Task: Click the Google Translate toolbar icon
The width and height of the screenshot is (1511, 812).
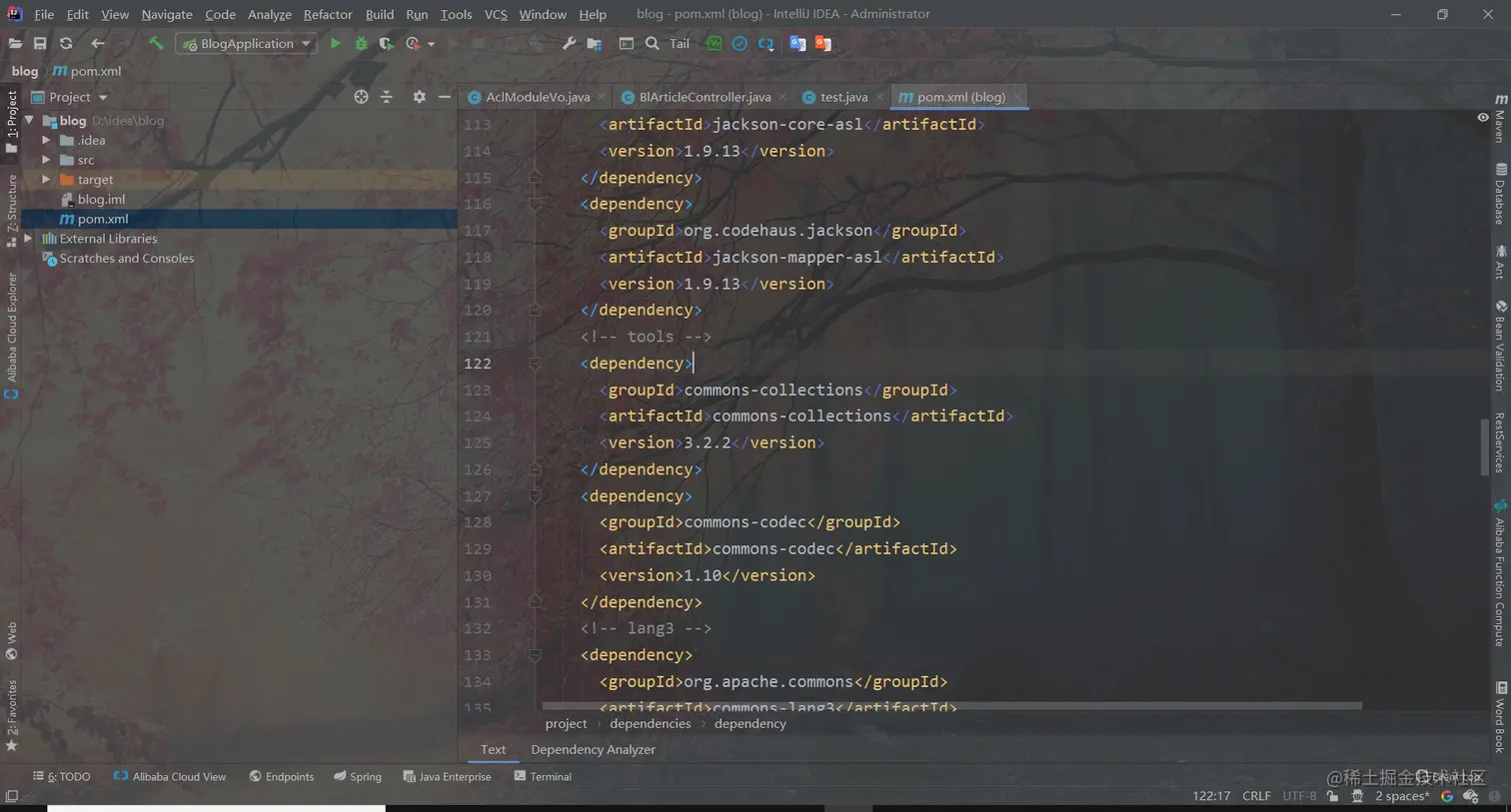Action: tap(797, 43)
